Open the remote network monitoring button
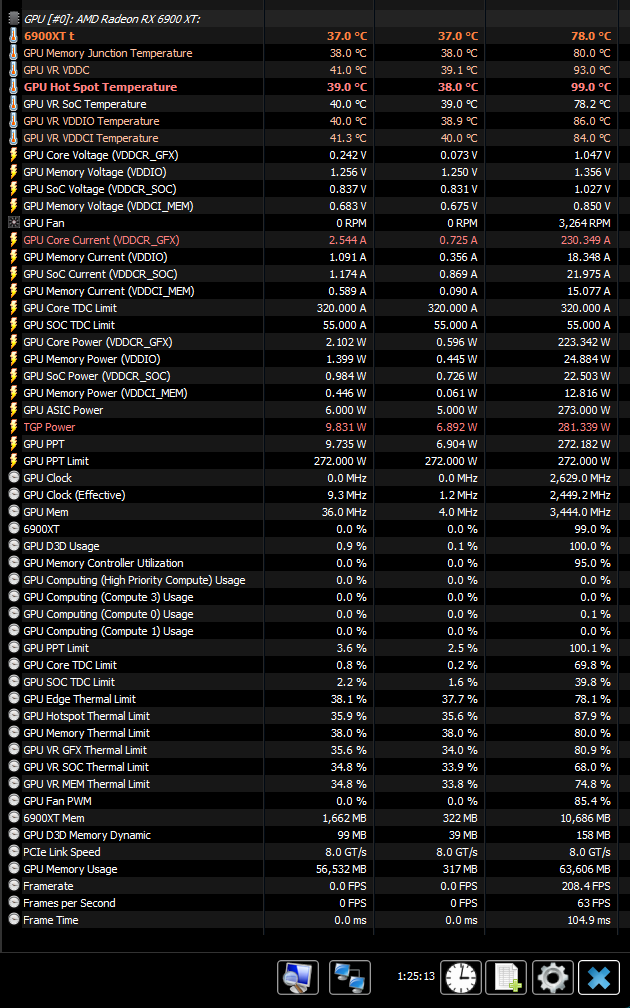Image resolution: width=630 pixels, height=1008 pixels. coord(350,977)
